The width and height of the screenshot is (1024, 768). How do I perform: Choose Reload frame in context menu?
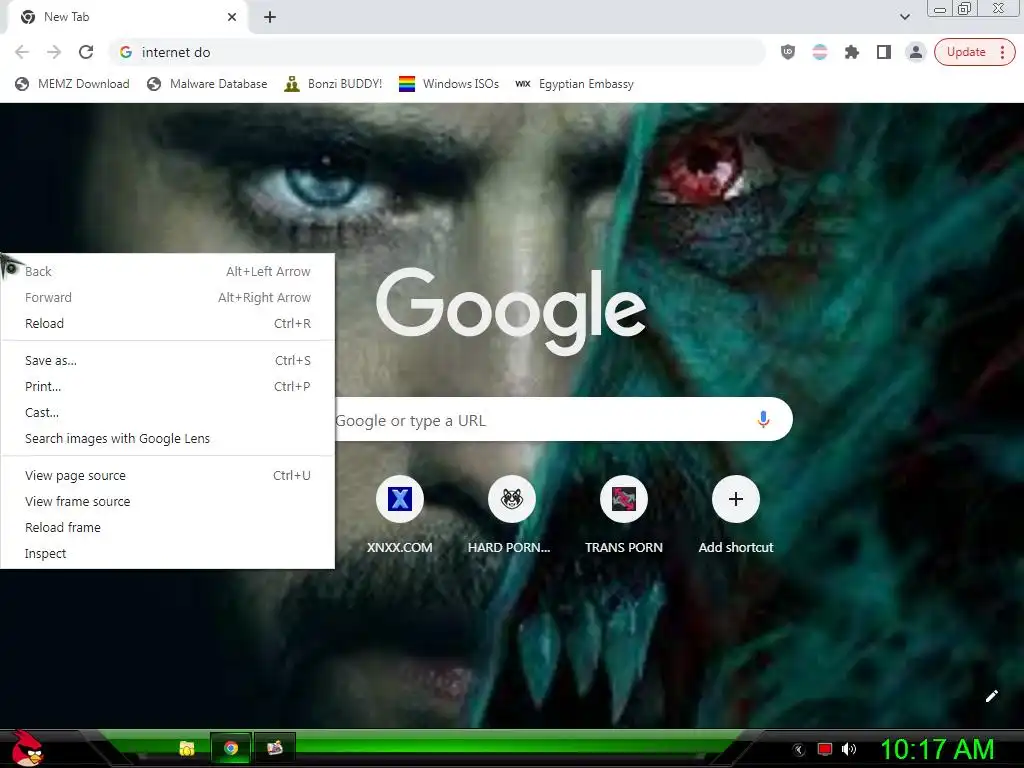click(x=168, y=528)
